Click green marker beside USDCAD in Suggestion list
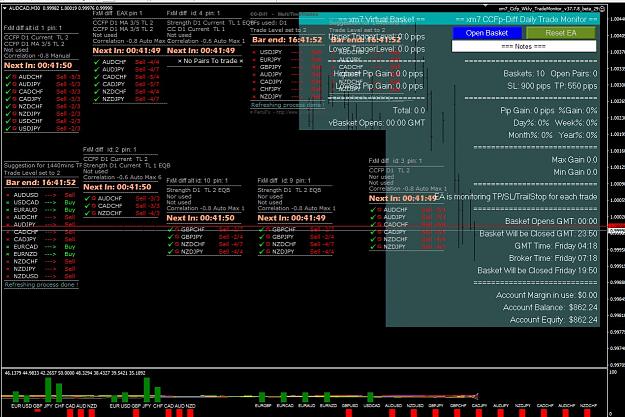The image size is (625, 417). point(8,203)
